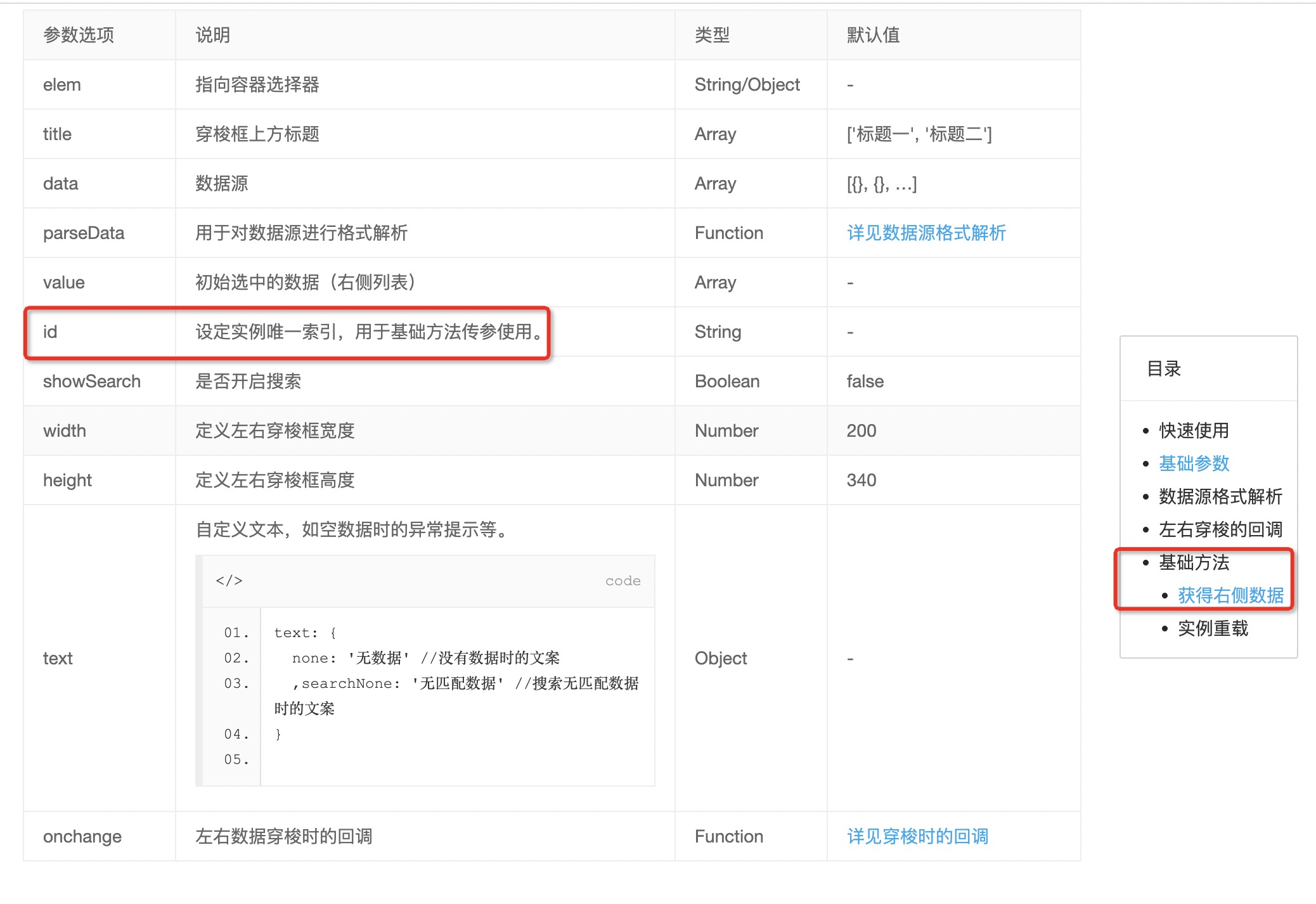Click the 获得右侧数据 sub-entry
This screenshot has height=904, width=1316.
point(1230,595)
